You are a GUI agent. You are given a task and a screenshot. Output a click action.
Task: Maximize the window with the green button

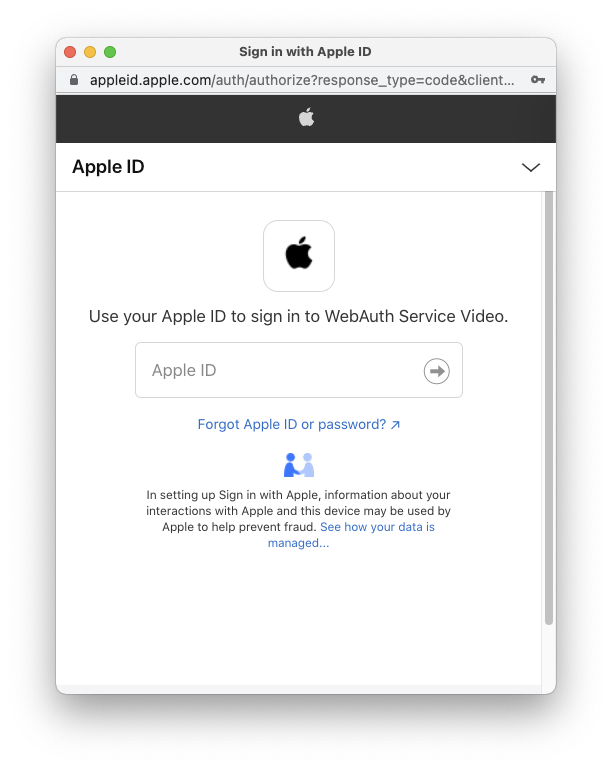coord(110,52)
